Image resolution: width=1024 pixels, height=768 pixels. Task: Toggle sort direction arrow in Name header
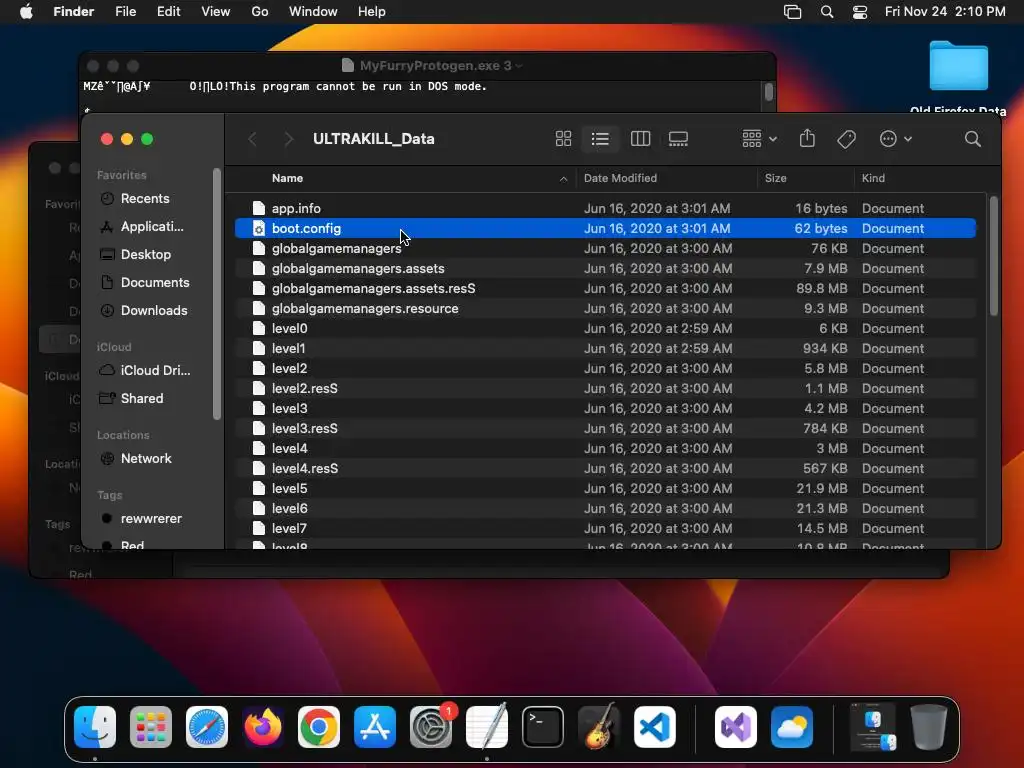(x=564, y=179)
